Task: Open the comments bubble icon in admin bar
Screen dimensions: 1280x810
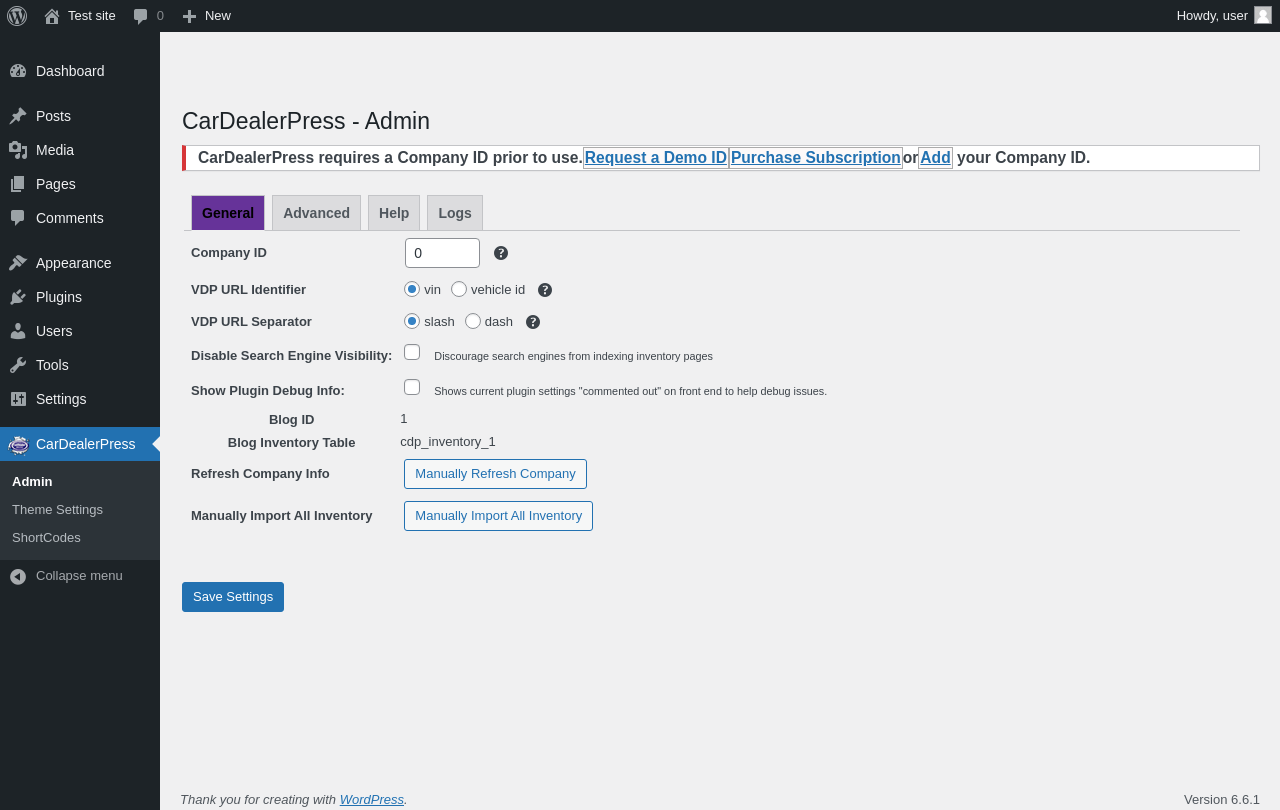Action: (141, 16)
